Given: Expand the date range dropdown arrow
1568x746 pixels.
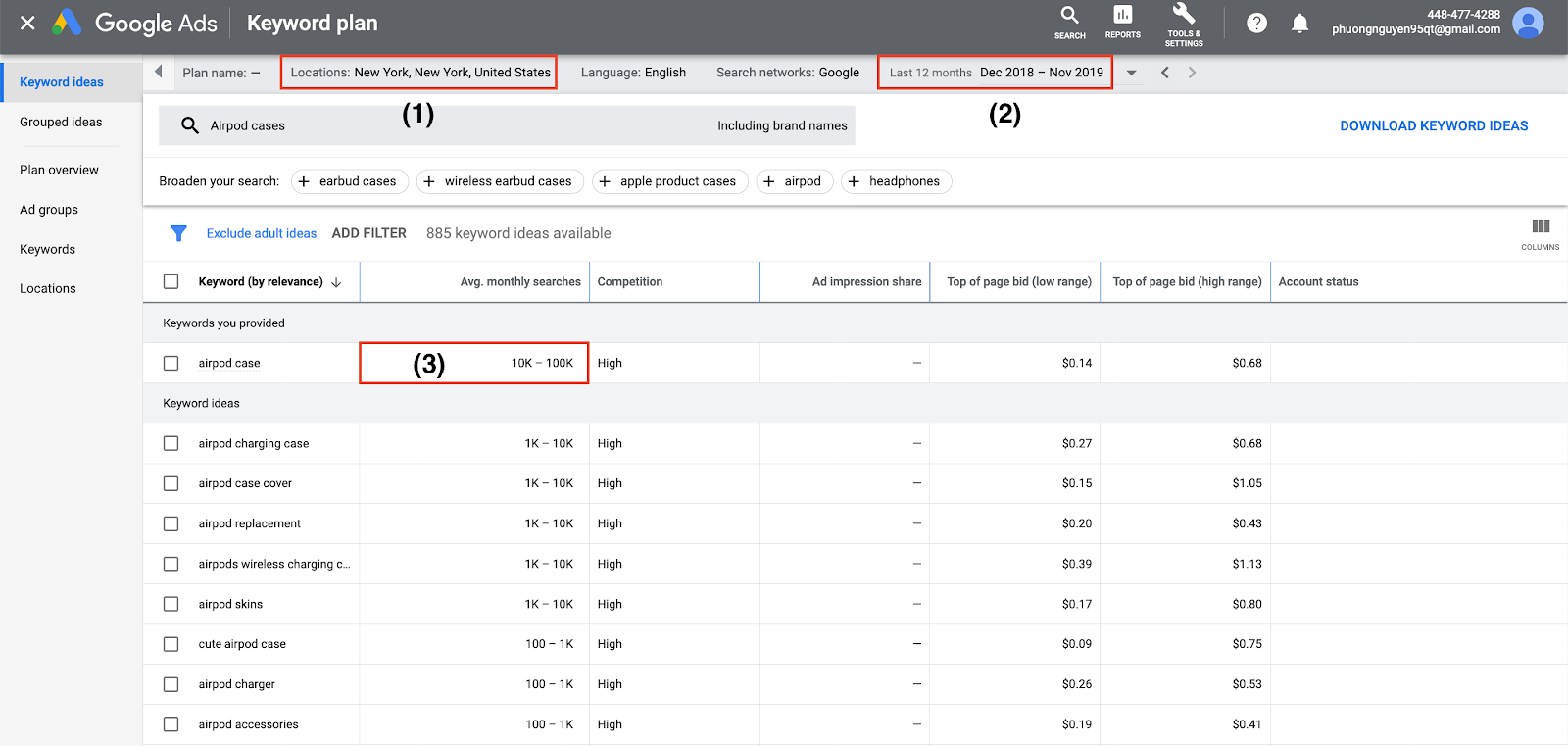Looking at the screenshot, I should [x=1131, y=73].
